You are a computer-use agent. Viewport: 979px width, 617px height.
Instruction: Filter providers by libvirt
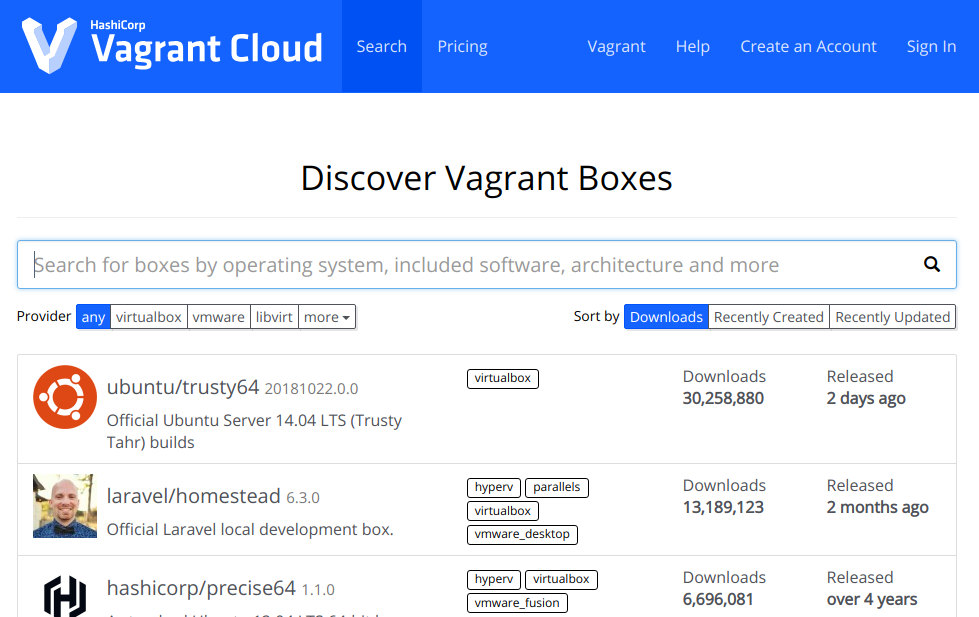pyautogui.click(x=274, y=317)
